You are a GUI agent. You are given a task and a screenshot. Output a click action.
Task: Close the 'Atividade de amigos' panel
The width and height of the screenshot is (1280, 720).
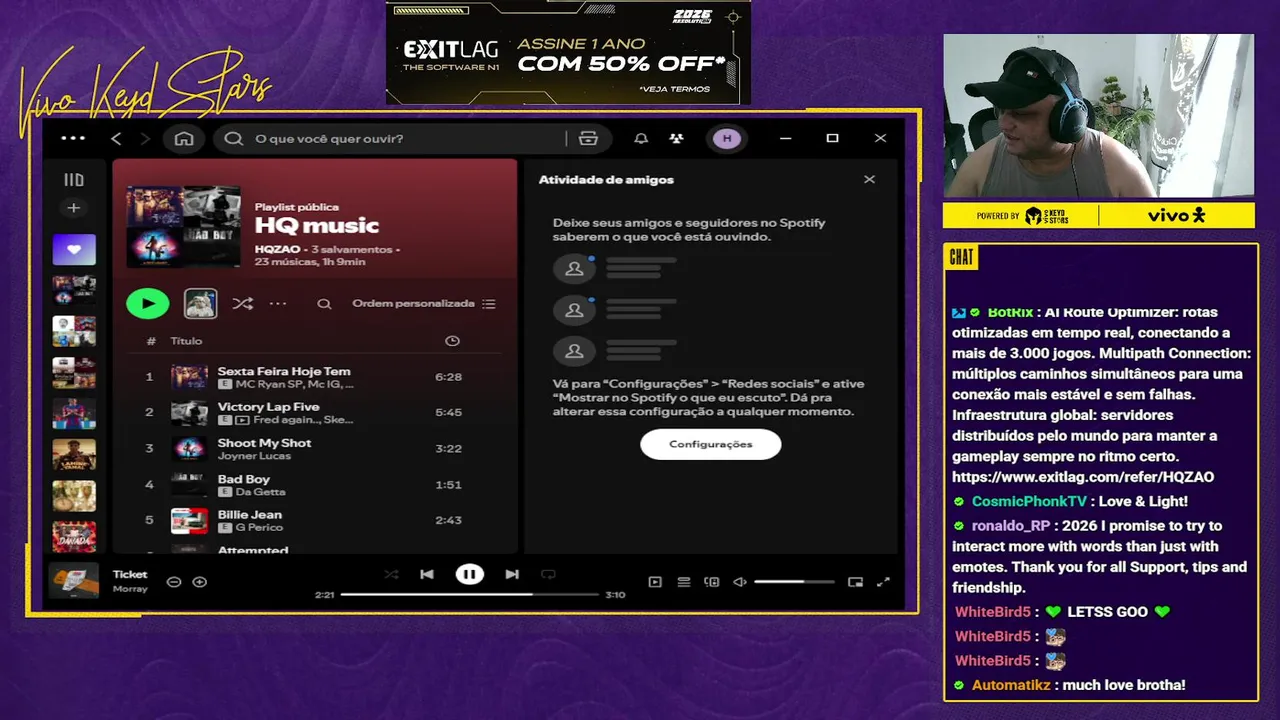pyautogui.click(x=869, y=180)
